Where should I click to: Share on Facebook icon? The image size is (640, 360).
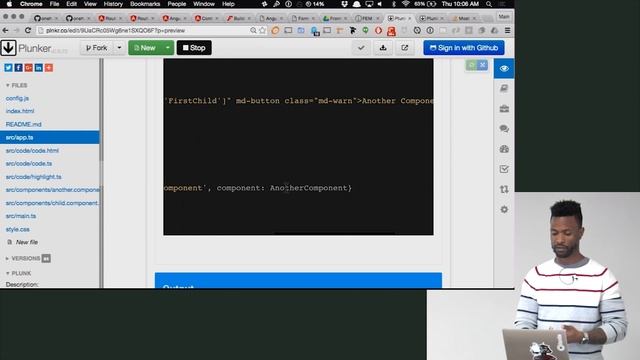tap(18, 68)
